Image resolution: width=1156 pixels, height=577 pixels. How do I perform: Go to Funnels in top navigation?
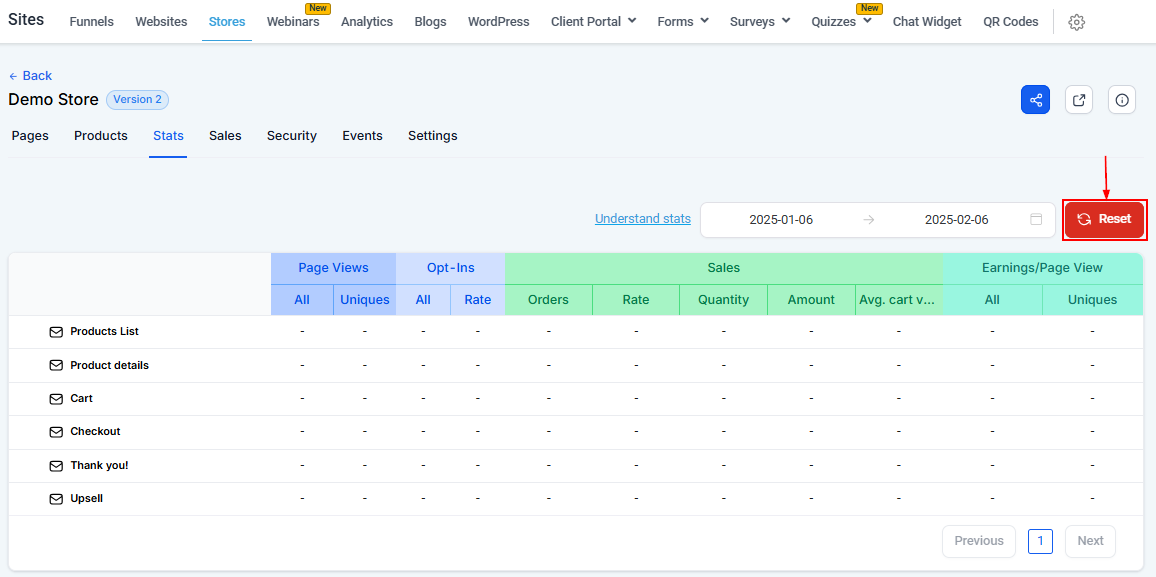pyautogui.click(x=91, y=21)
